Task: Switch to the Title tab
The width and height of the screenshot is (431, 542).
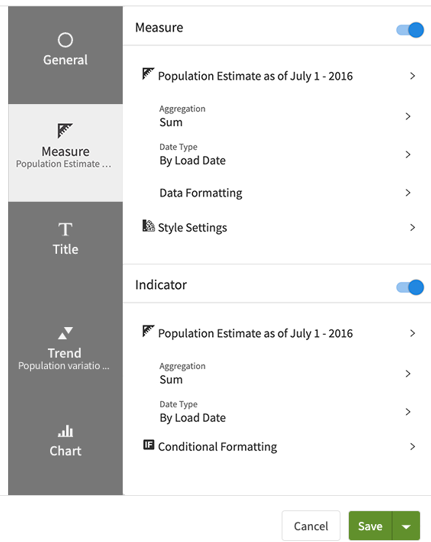Action: pos(65,239)
